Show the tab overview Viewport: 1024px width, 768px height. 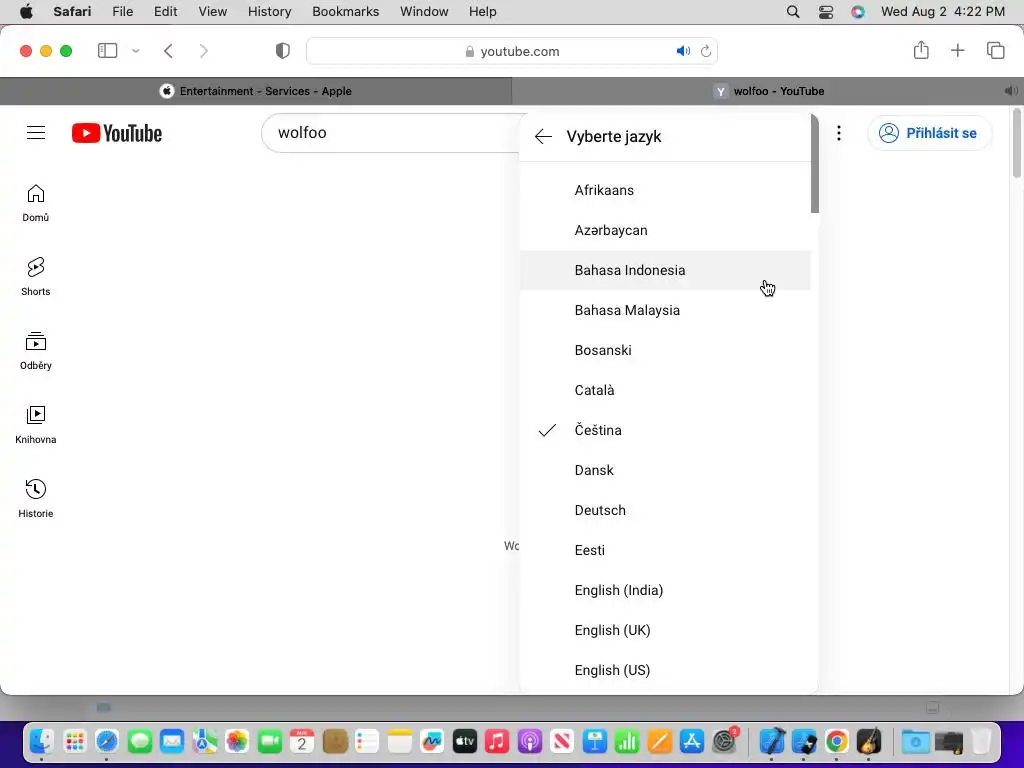[995, 50]
